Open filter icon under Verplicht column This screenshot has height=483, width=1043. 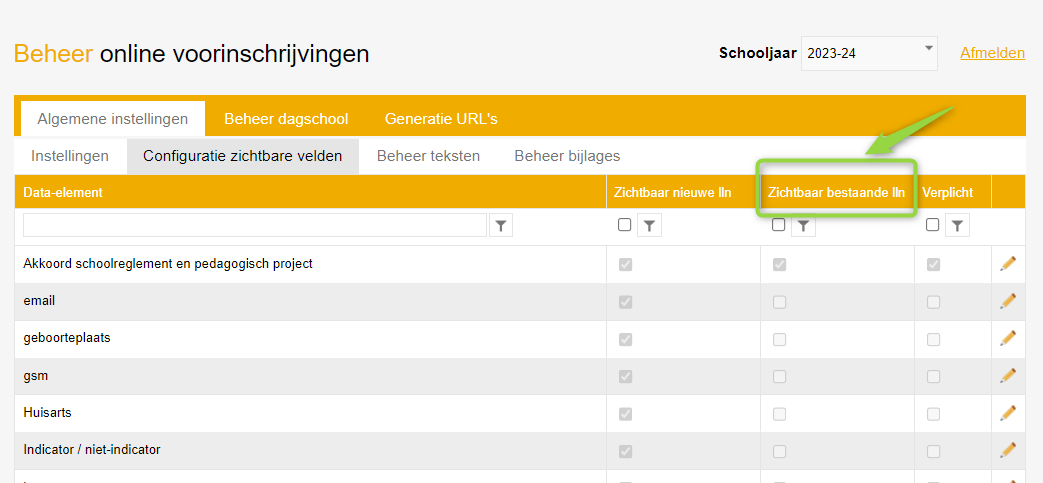click(958, 226)
